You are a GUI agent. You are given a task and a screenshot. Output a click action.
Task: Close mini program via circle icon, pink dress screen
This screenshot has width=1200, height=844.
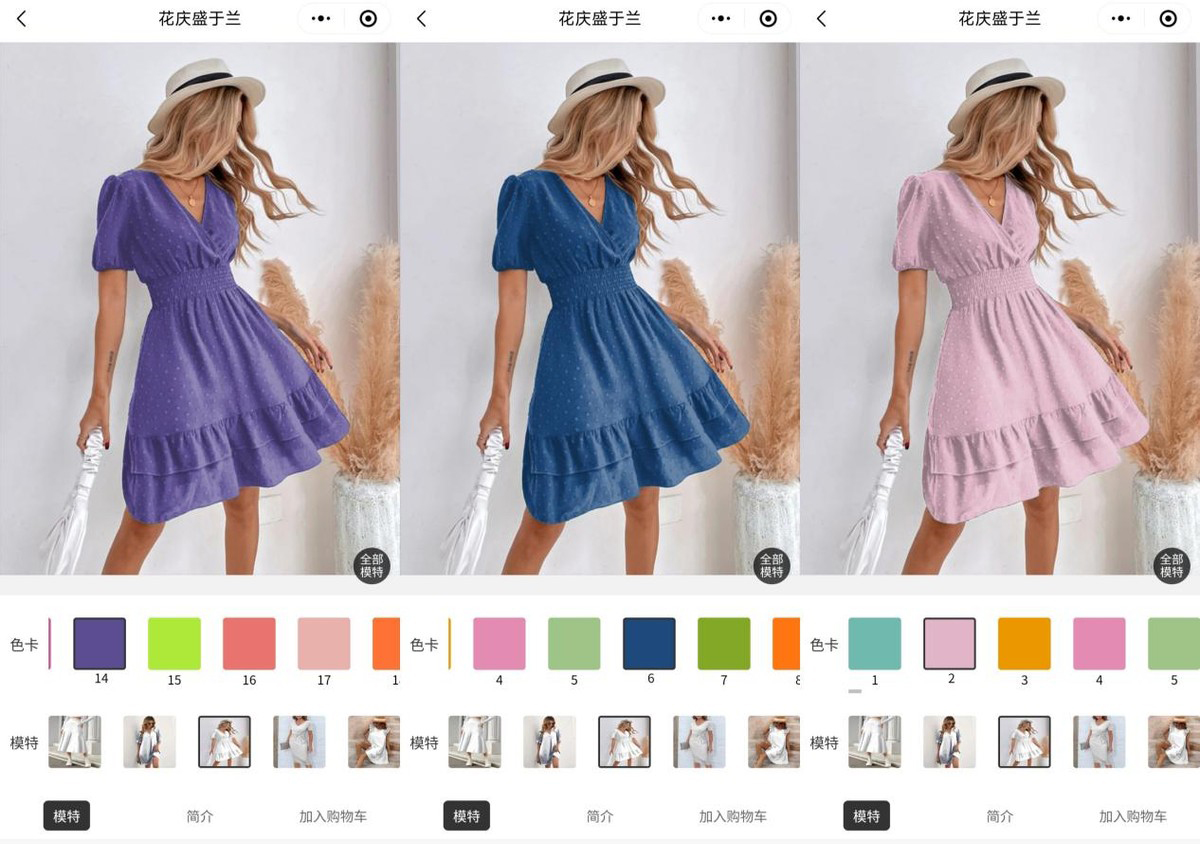pyautogui.click(x=1168, y=19)
